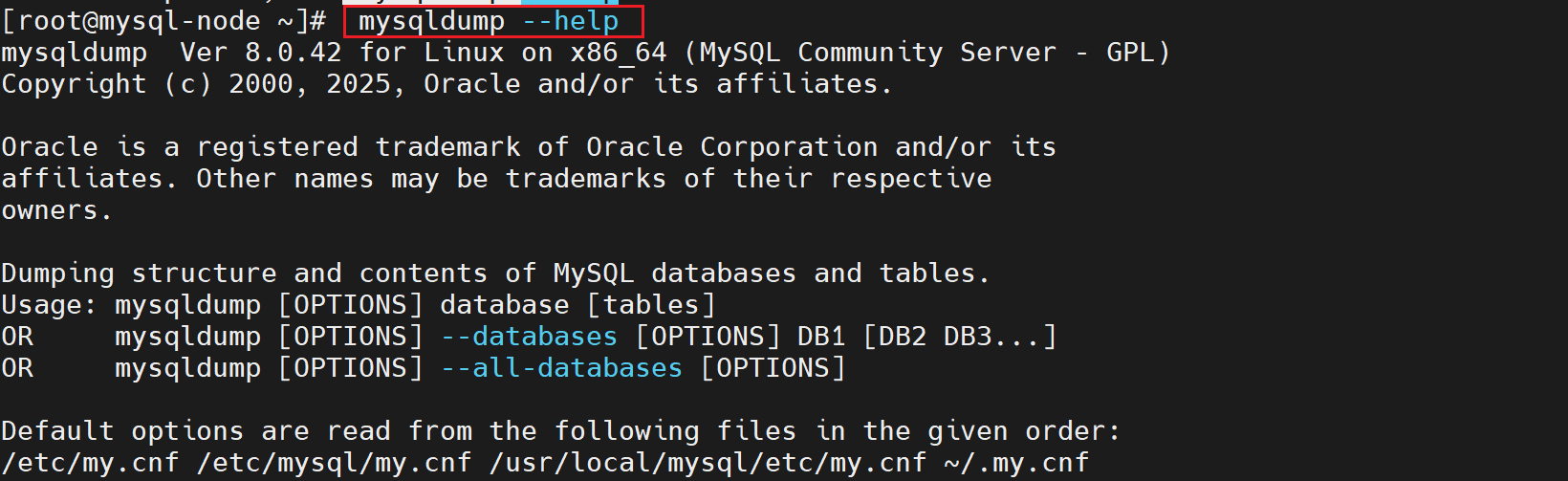
Task: Click the Oracle Corporation text
Action: coord(731,147)
